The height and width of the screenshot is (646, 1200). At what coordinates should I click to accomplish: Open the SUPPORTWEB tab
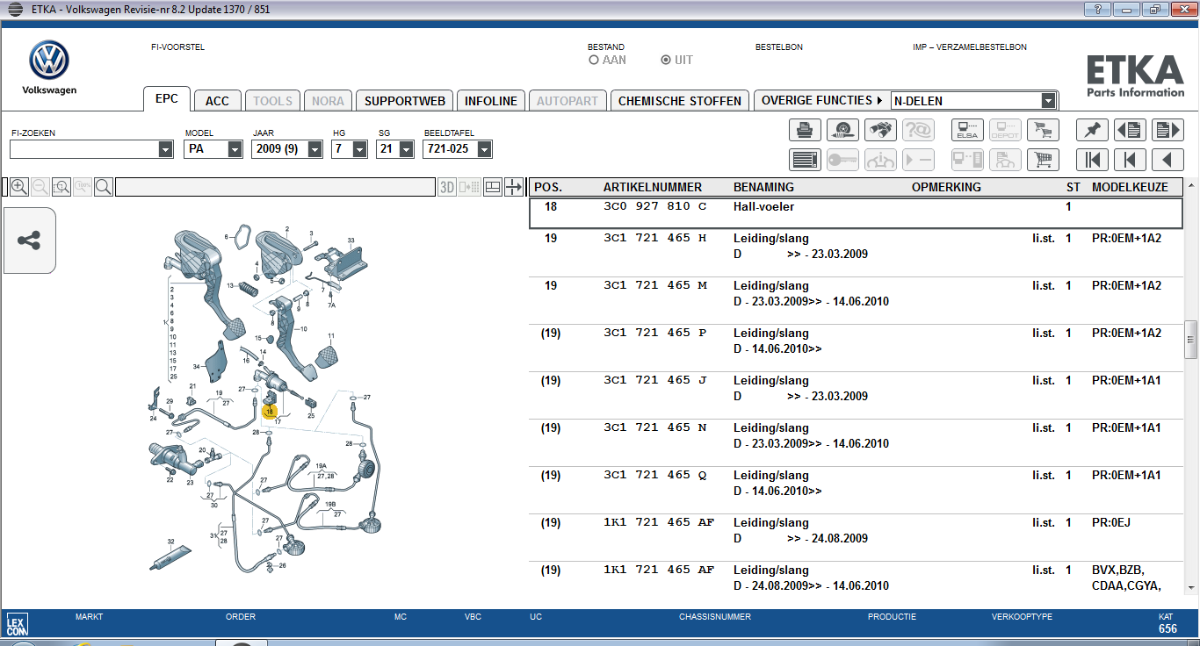404,101
